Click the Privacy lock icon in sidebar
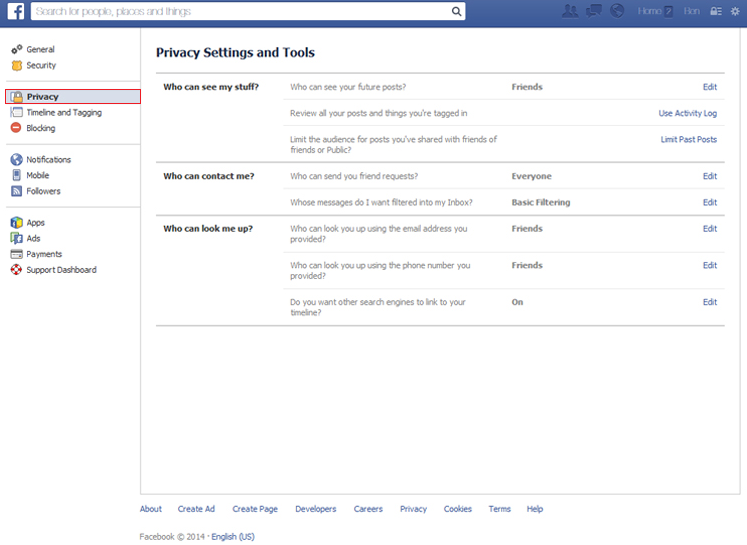The width and height of the screenshot is (747, 545). [x=17, y=97]
